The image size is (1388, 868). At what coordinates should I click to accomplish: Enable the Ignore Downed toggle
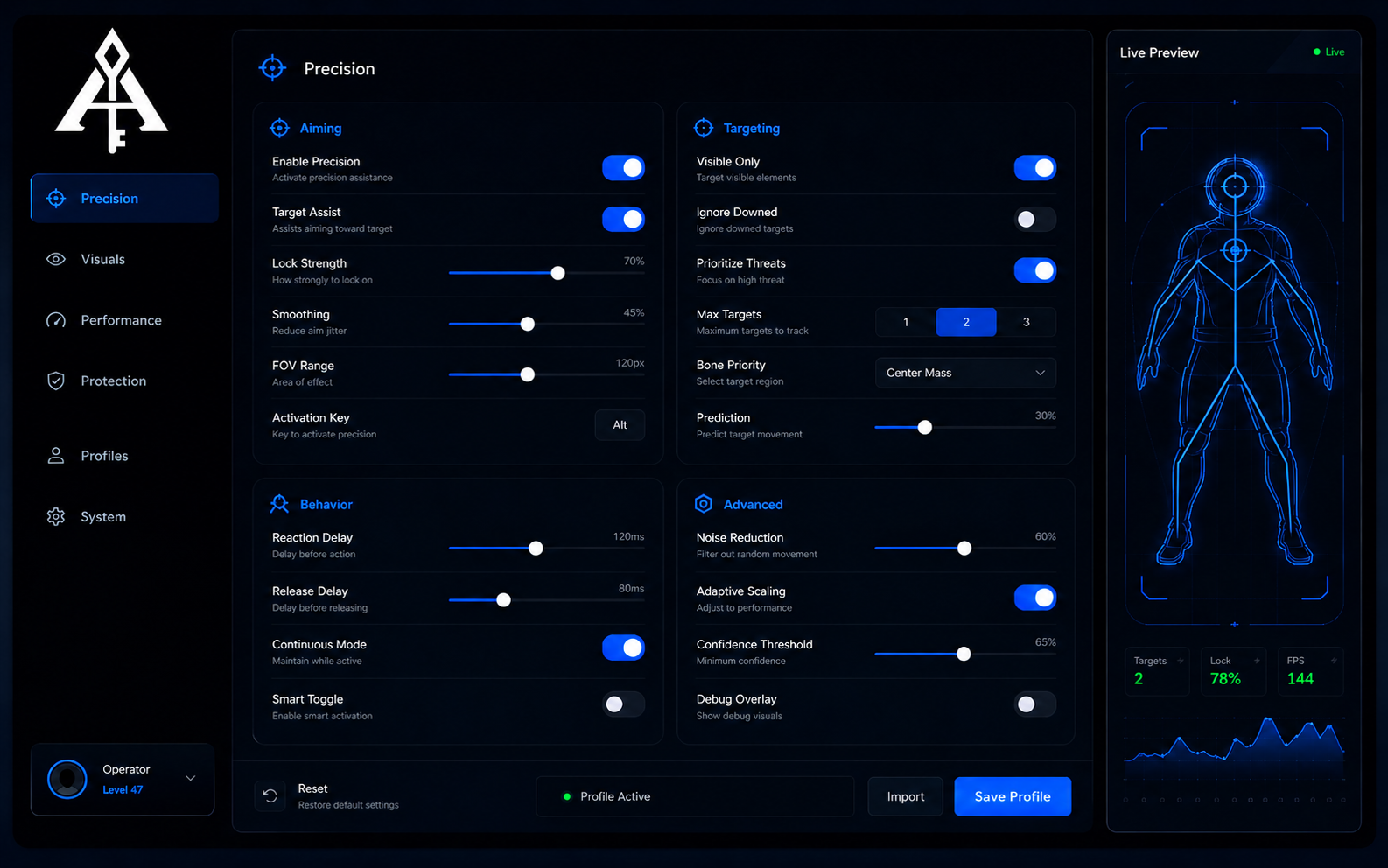1035,219
